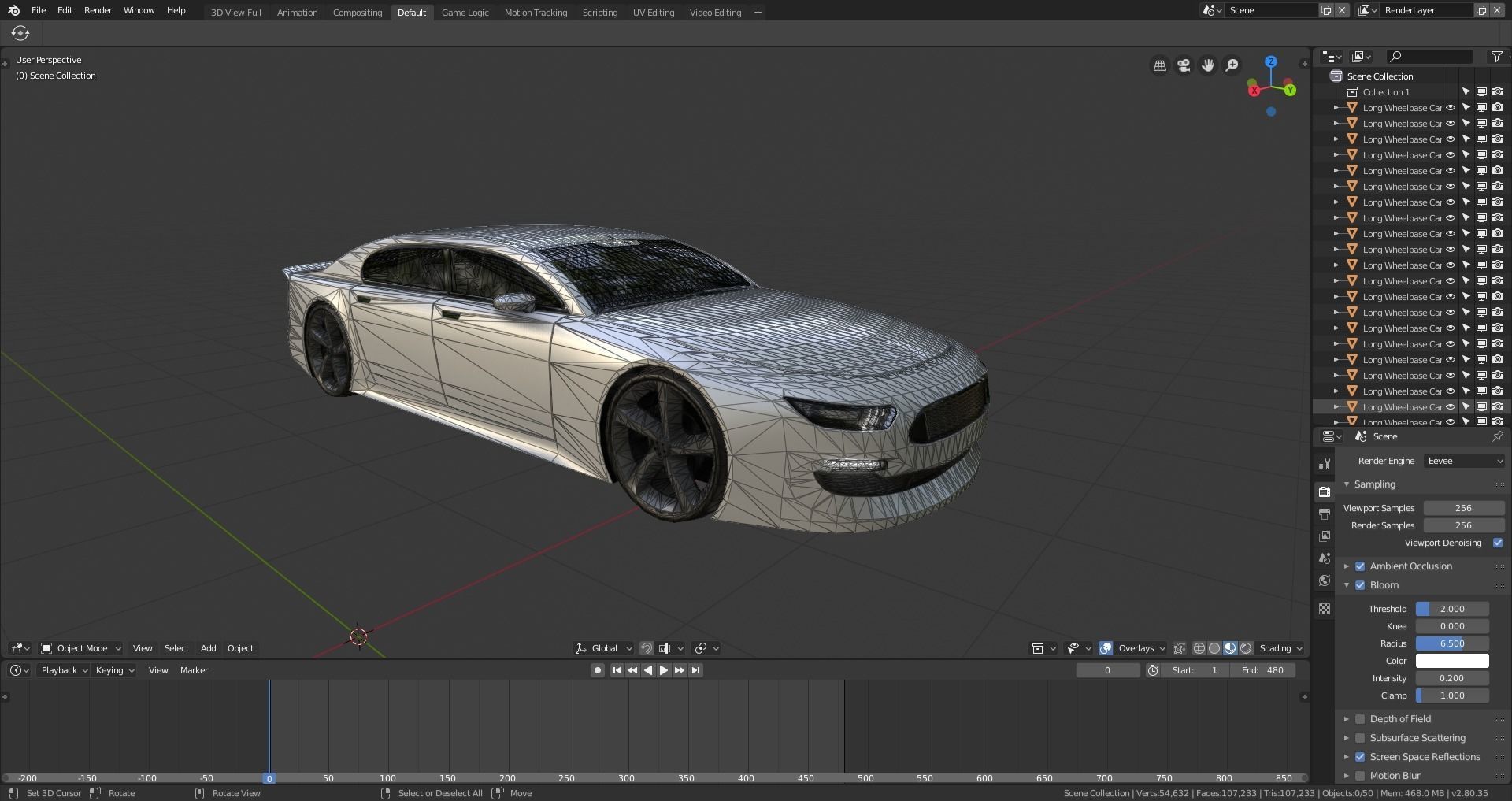Viewport: 1512px width, 801px height.
Task: Select solid viewport shading
Action: [1214, 648]
